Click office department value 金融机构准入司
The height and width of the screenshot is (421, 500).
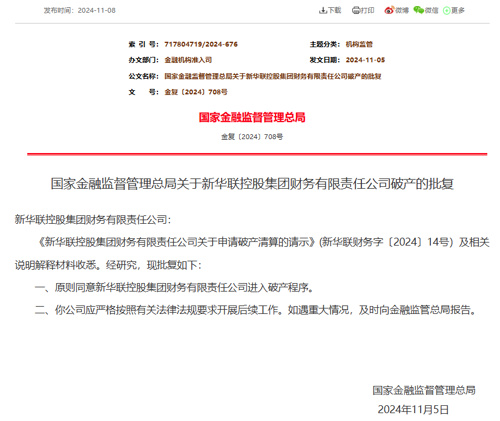click(188, 60)
